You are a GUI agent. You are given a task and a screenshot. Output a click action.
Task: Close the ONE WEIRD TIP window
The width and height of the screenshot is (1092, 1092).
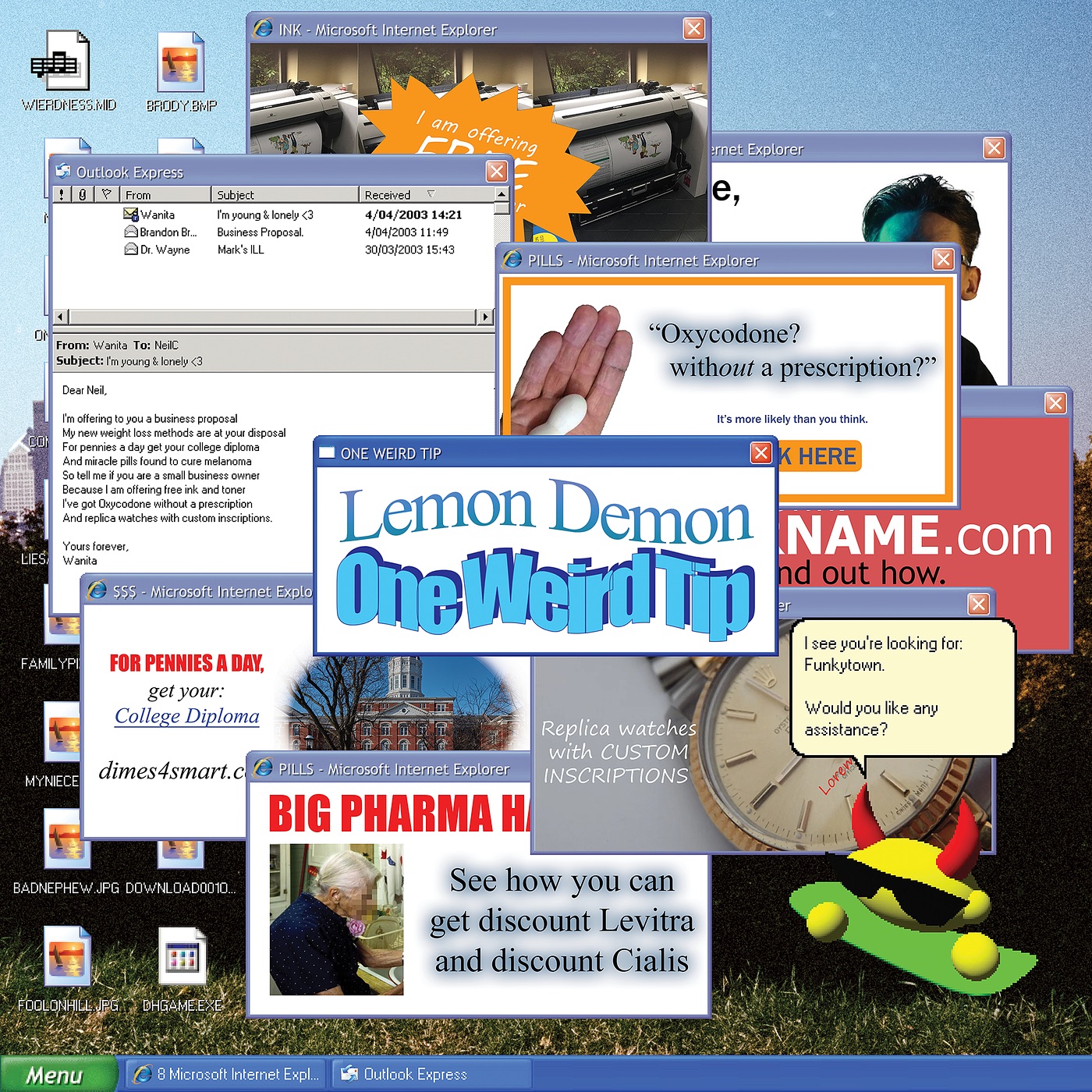tap(760, 453)
